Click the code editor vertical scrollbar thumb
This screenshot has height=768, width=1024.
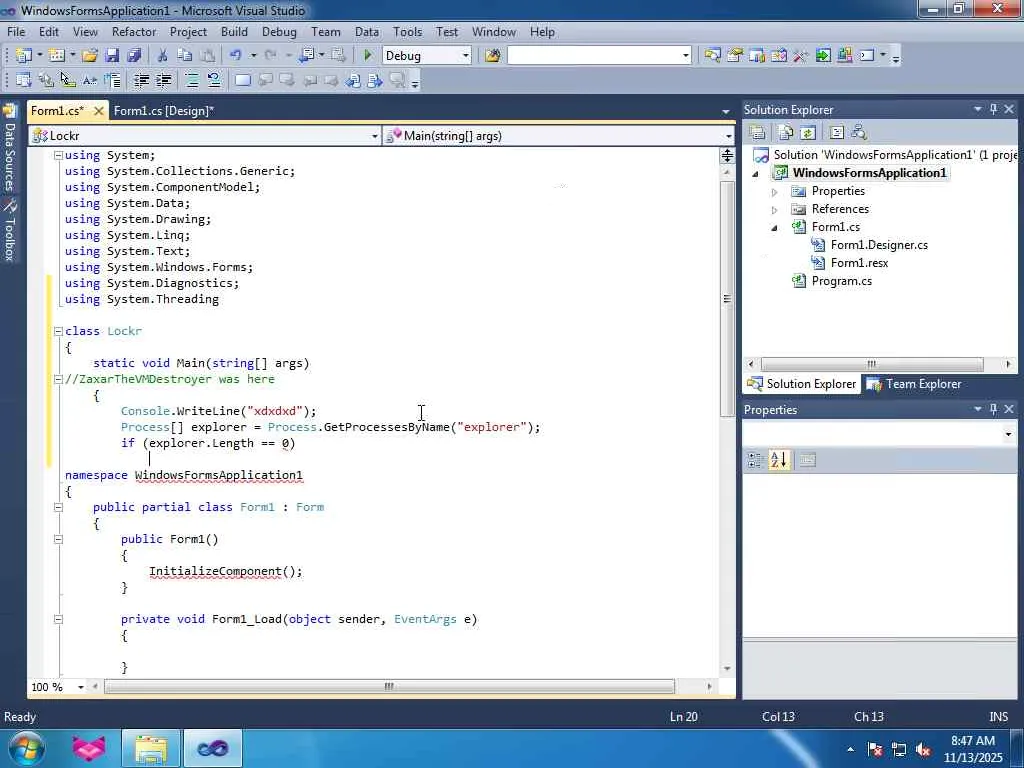point(727,299)
